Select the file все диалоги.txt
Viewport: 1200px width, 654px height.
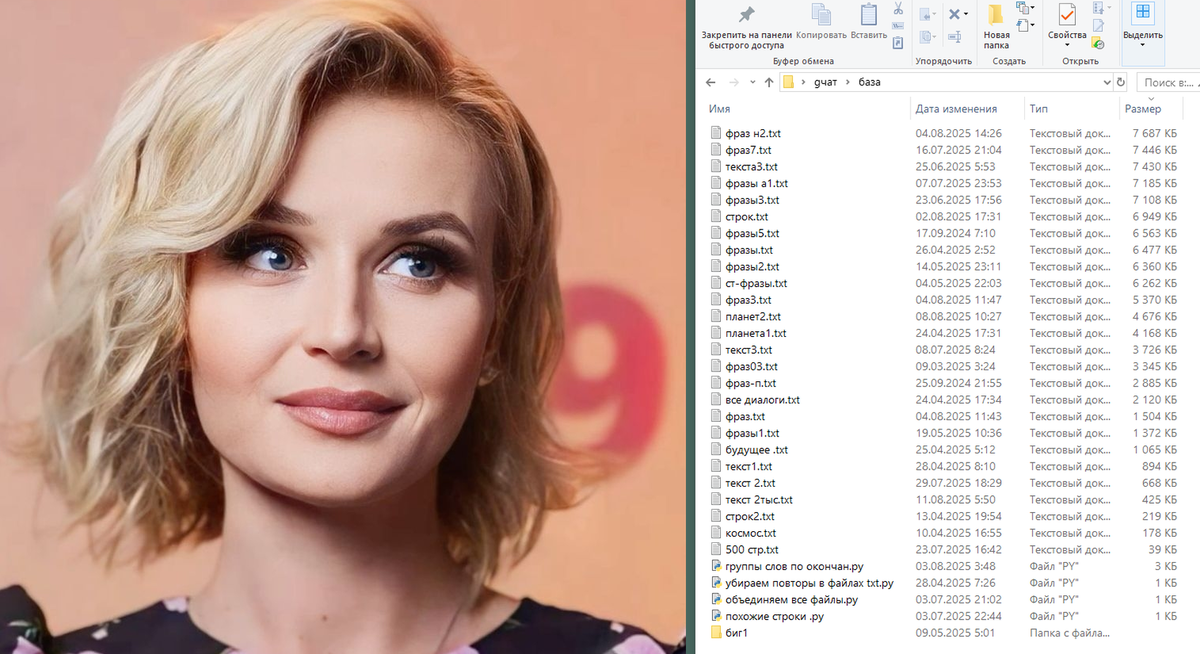[762, 400]
